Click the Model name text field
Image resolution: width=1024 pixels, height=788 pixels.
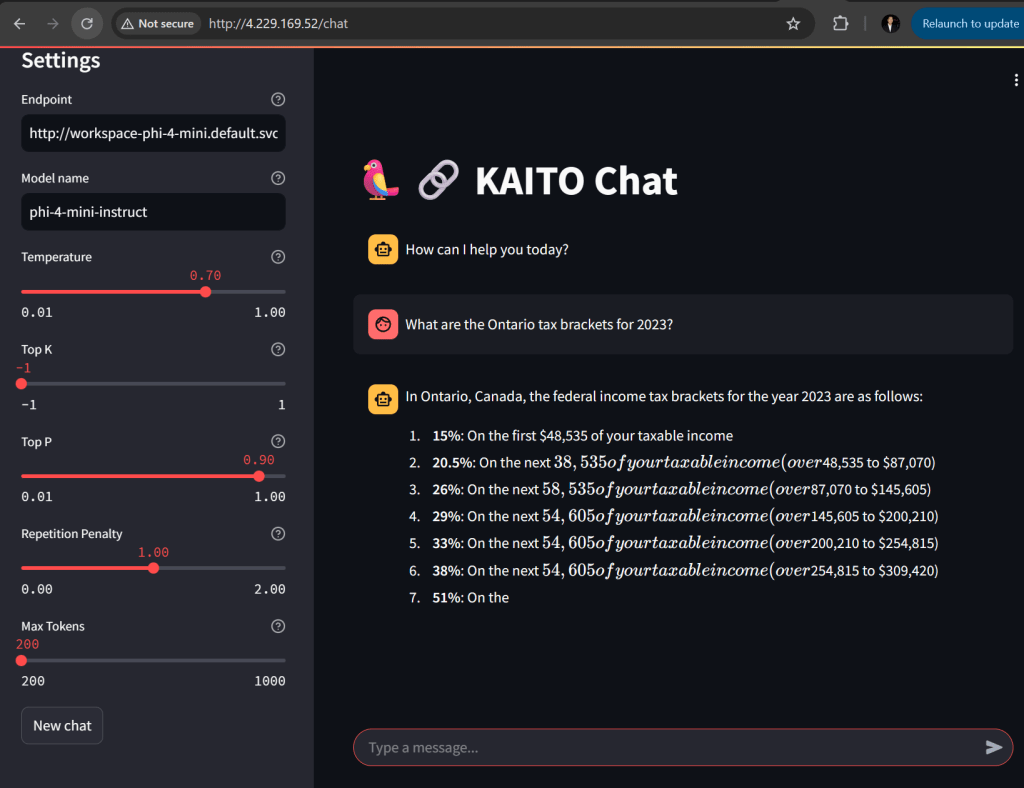coord(153,212)
